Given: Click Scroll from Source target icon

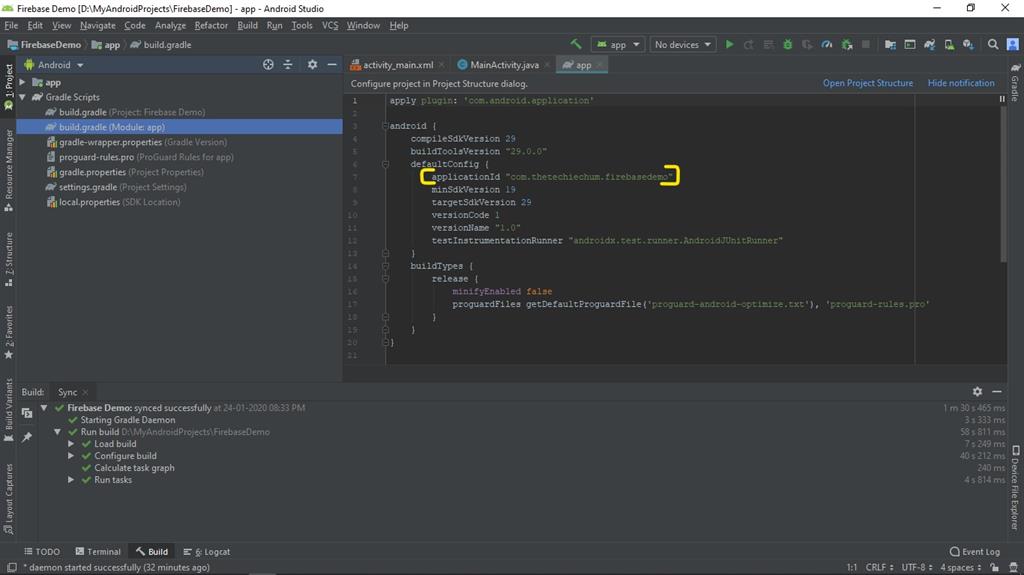Looking at the screenshot, I should (x=268, y=65).
